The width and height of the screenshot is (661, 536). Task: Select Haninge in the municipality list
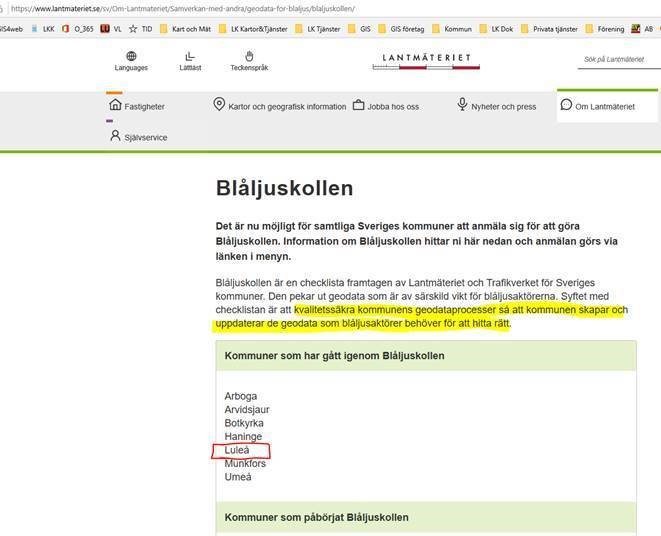[x=243, y=436]
